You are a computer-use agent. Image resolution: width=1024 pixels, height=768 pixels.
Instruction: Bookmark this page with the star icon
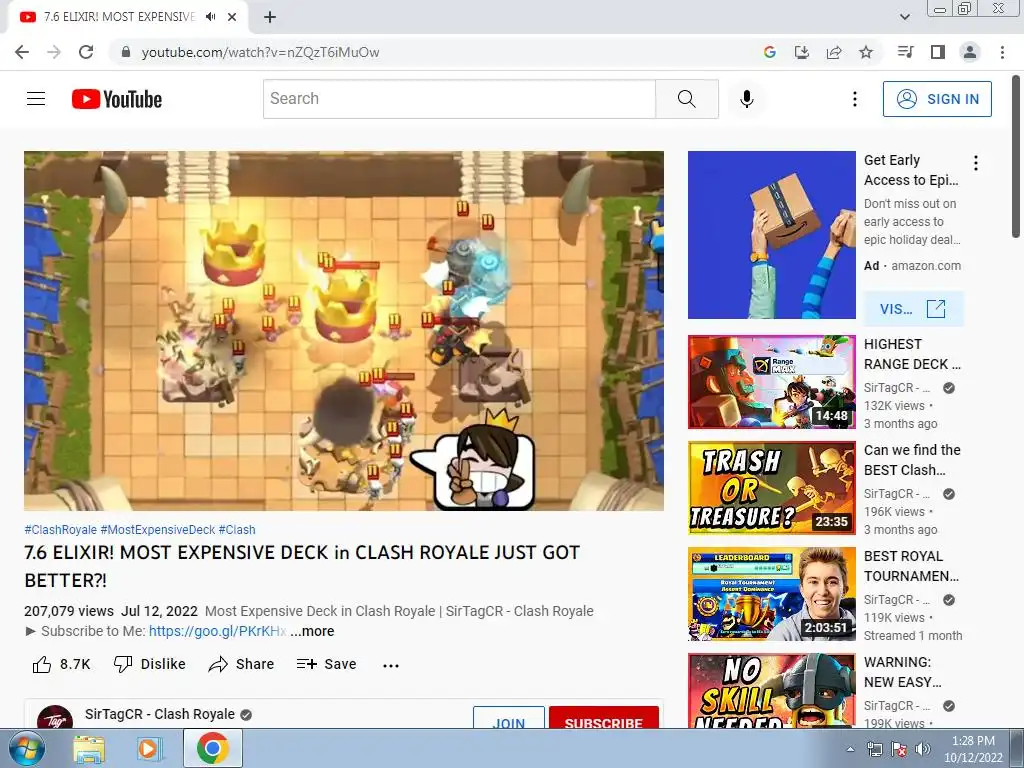tap(866, 52)
